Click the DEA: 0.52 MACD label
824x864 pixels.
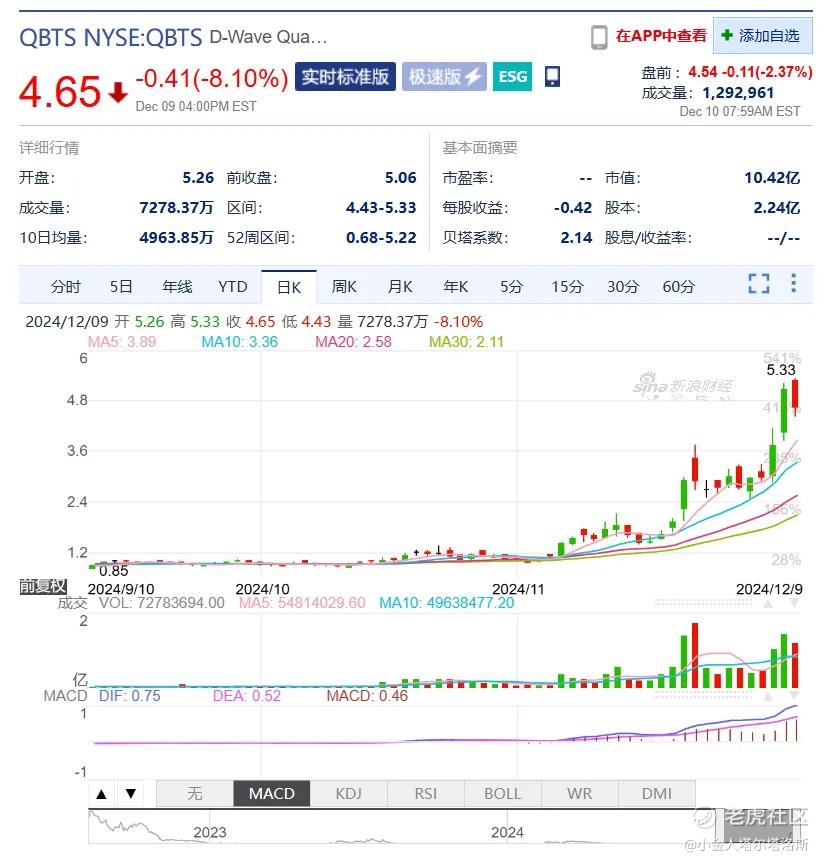[247, 696]
